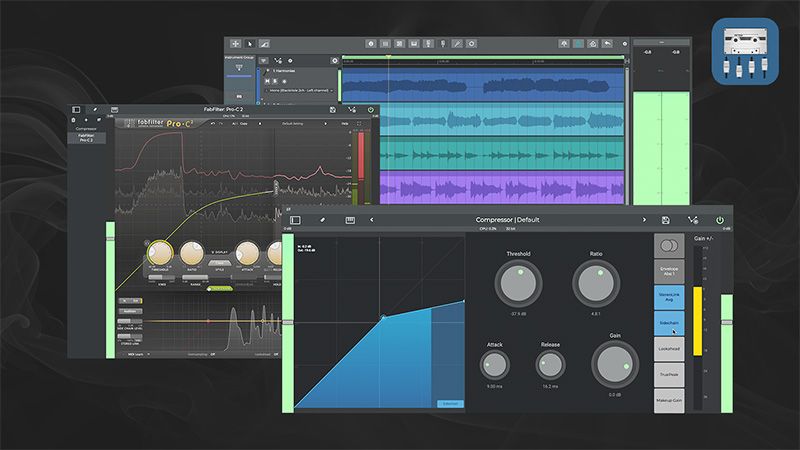The image size is (800, 450).
Task: Select the move tool in DAW toolbar
Action: pos(235,44)
